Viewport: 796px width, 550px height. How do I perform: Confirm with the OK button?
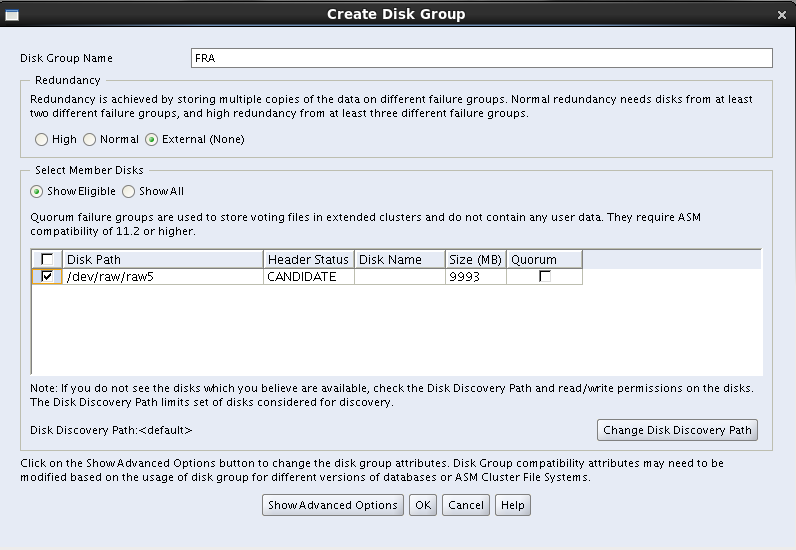click(x=423, y=505)
